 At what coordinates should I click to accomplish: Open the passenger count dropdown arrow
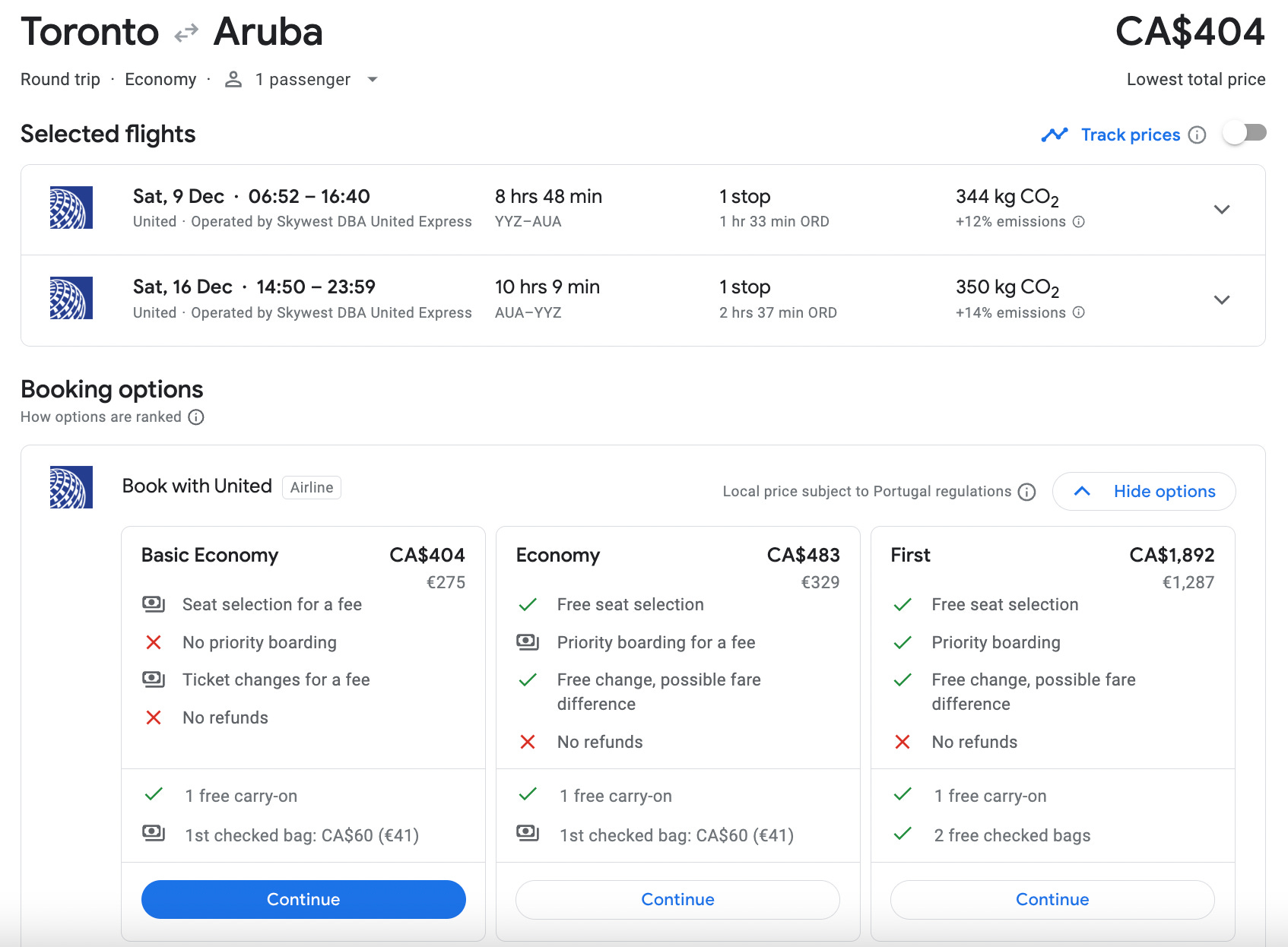pyautogui.click(x=373, y=79)
